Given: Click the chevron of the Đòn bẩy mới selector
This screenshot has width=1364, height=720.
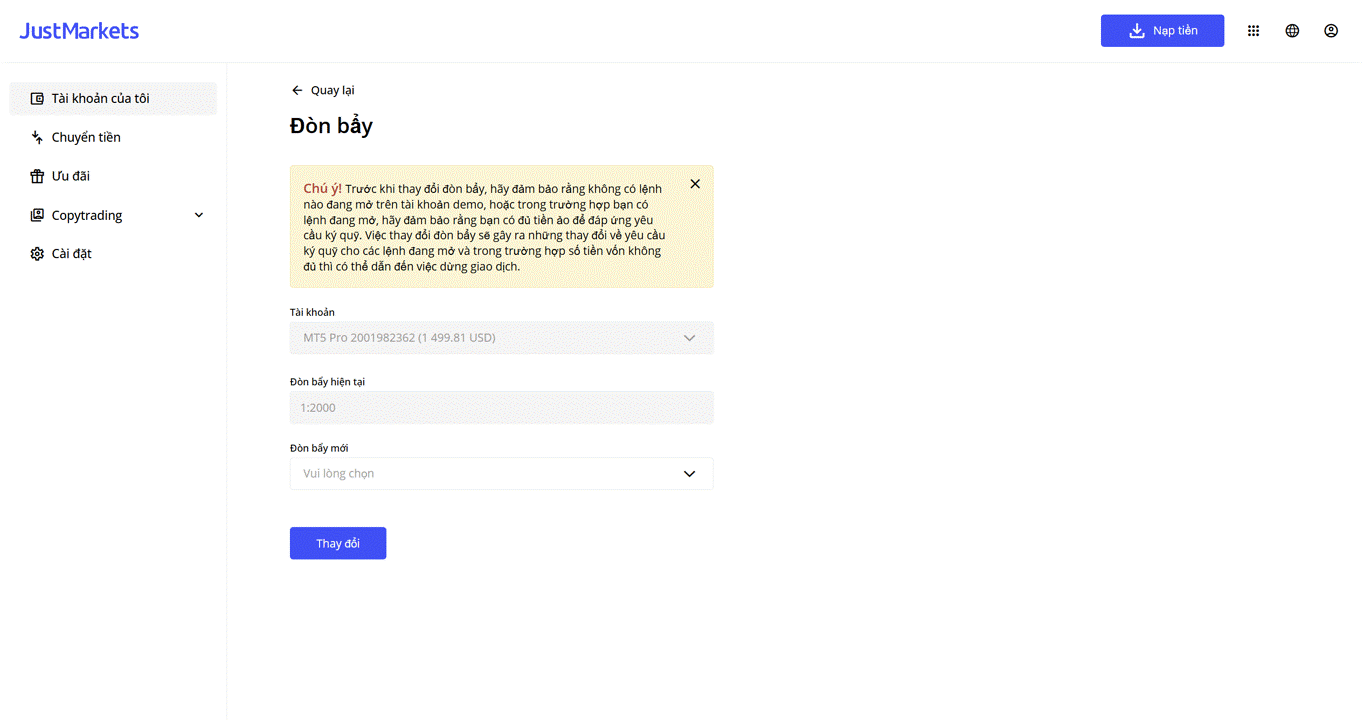Looking at the screenshot, I should click(x=689, y=474).
